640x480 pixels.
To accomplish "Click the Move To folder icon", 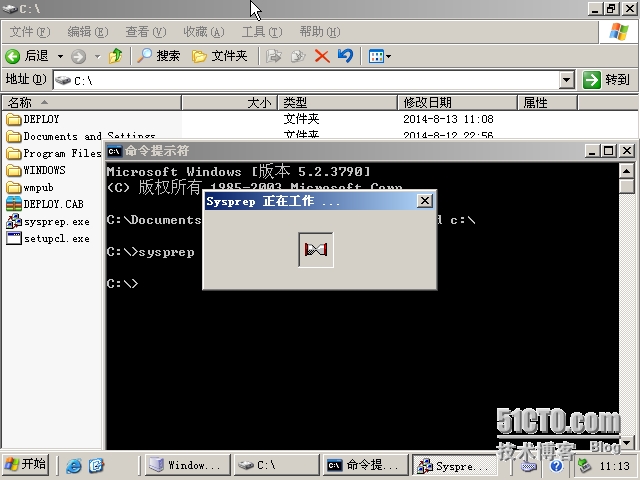I will tap(273, 56).
